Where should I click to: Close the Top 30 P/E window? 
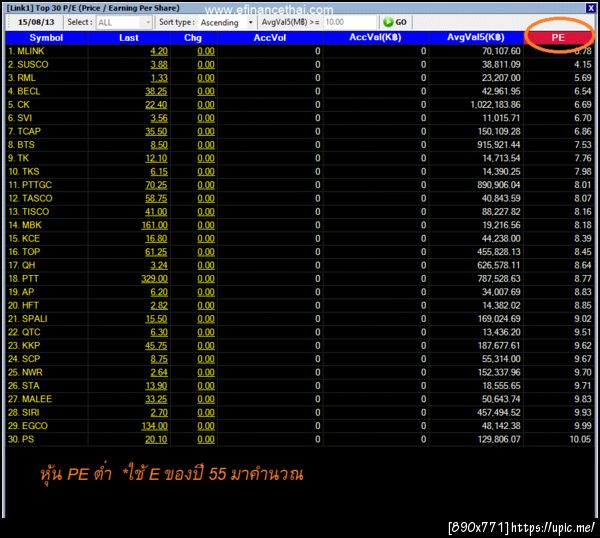[590, 8]
